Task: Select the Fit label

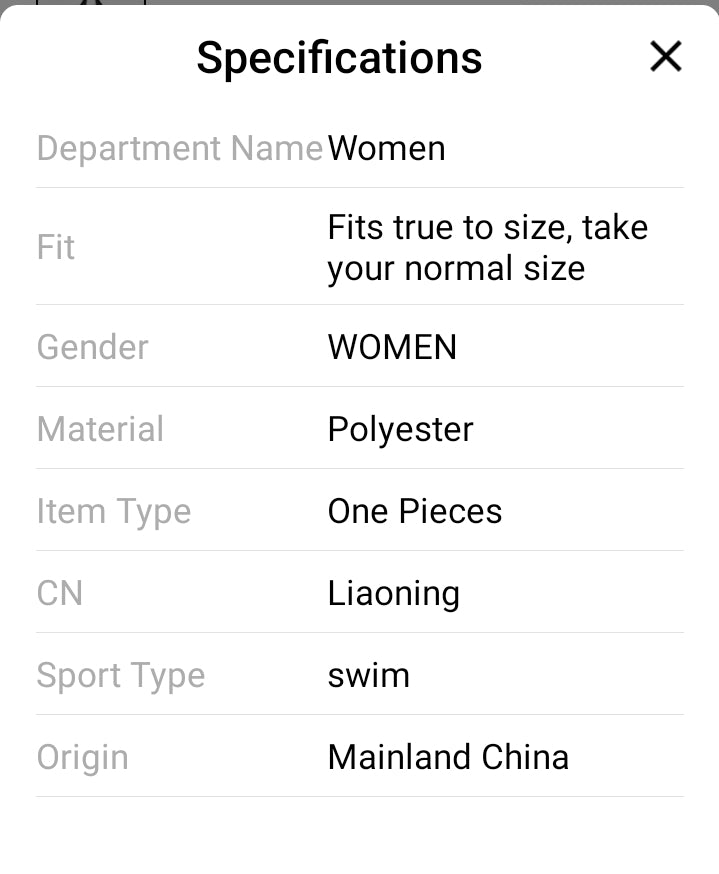Action: [x=56, y=247]
